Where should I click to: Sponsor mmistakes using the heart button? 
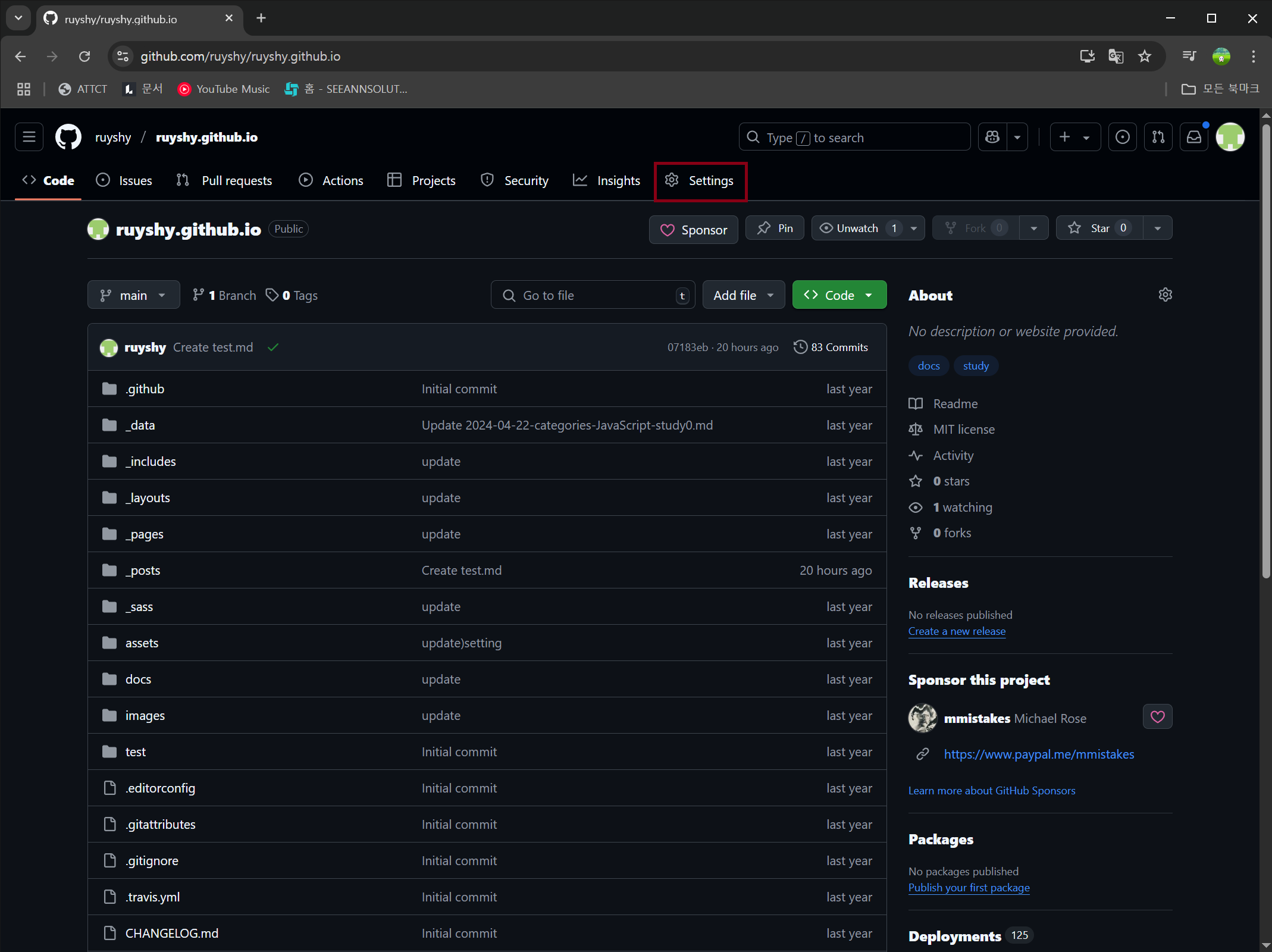[1157, 717]
